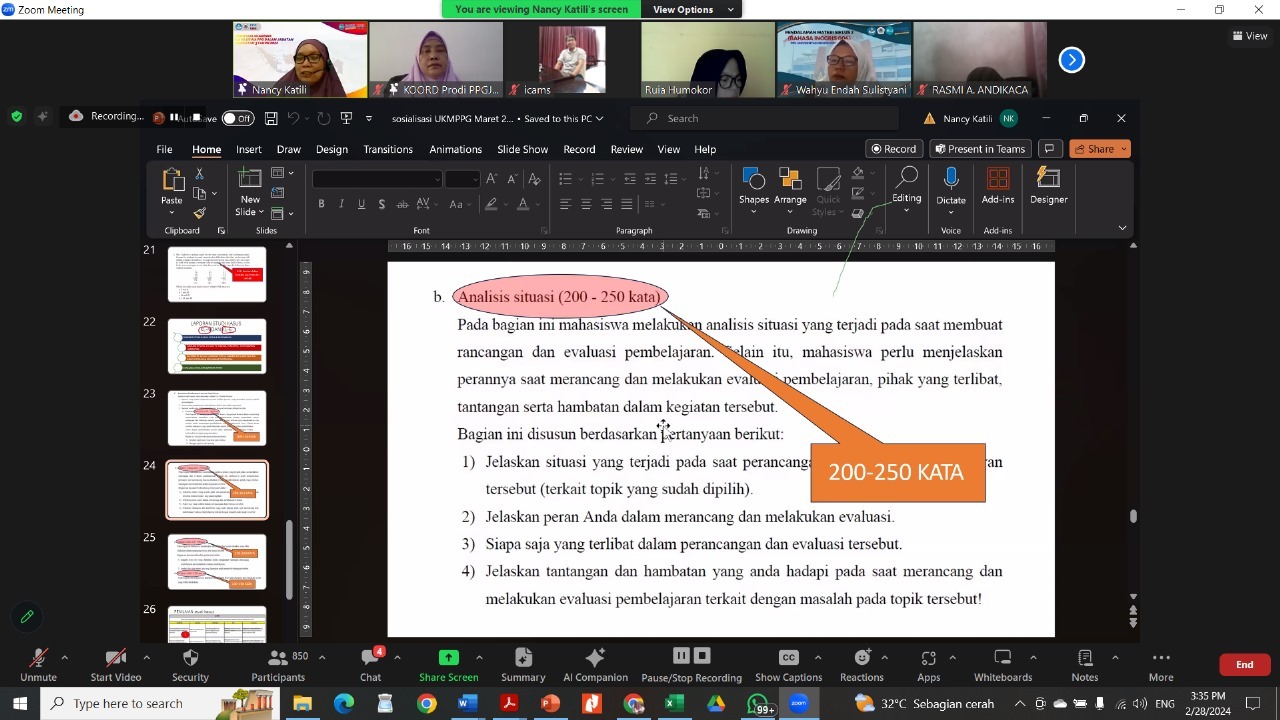This screenshot has width=1280, height=720.
Task: Toggle numbered list formatting
Action: (597, 179)
